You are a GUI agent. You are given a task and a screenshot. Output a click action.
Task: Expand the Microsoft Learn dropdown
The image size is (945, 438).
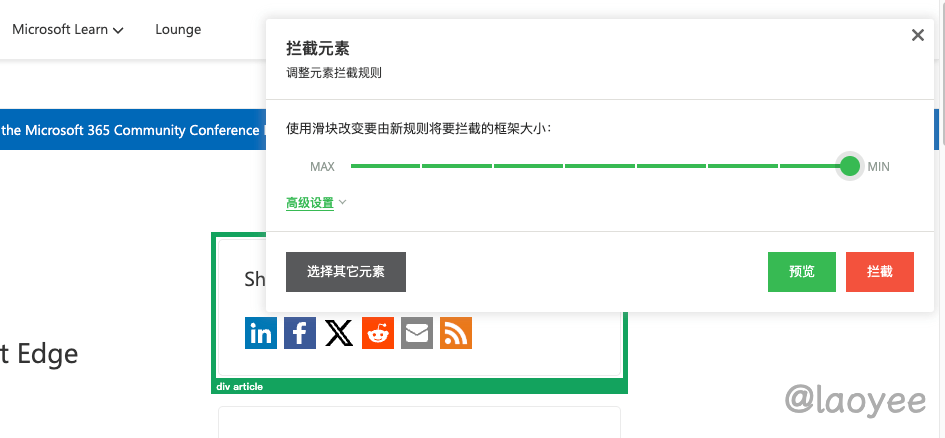[x=68, y=30]
